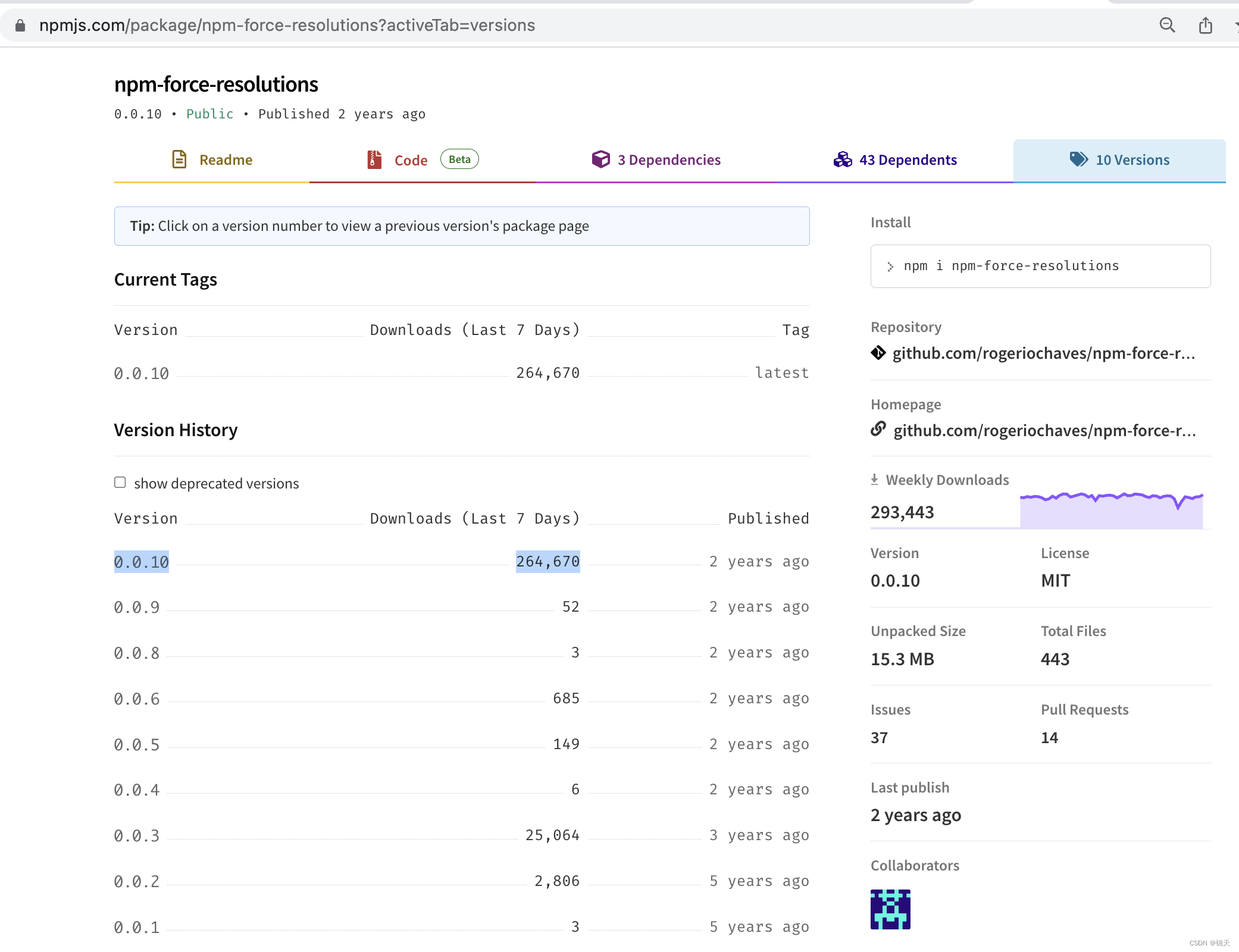The image size is (1239, 952).
Task: Click the browser address bar URL
Action: pos(287,25)
